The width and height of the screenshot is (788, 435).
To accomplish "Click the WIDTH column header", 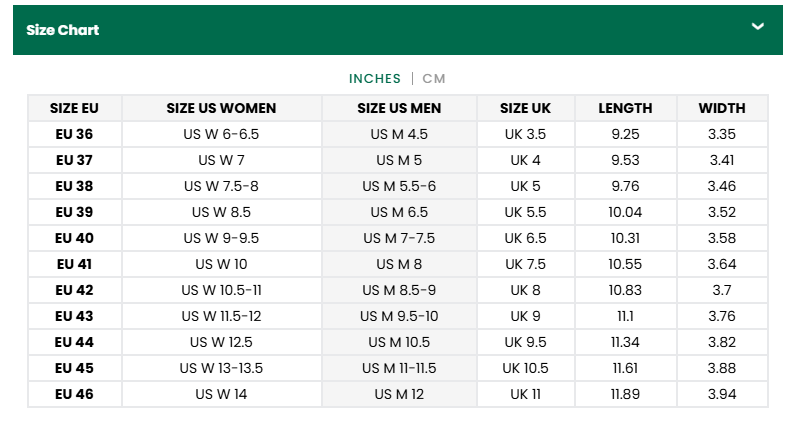I will (722, 108).
